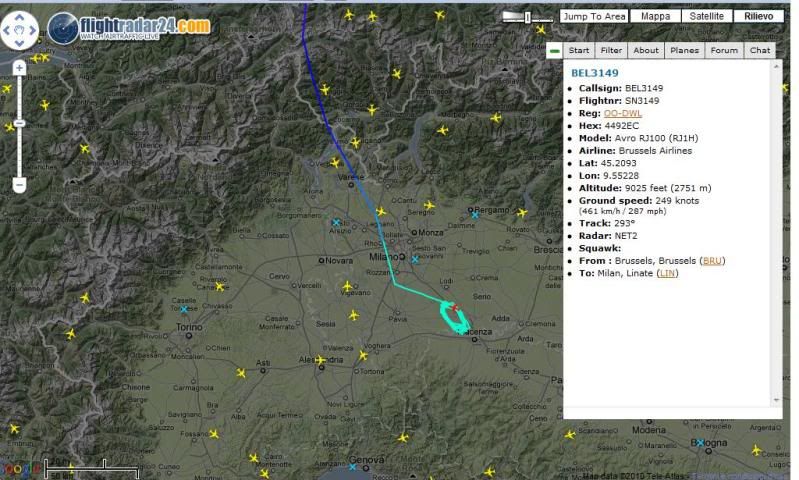
Task: Open the Start tab
Action: [579, 50]
